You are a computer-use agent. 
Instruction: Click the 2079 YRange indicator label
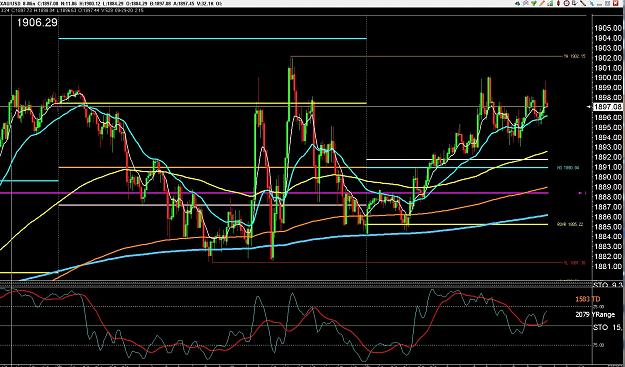[595, 314]
